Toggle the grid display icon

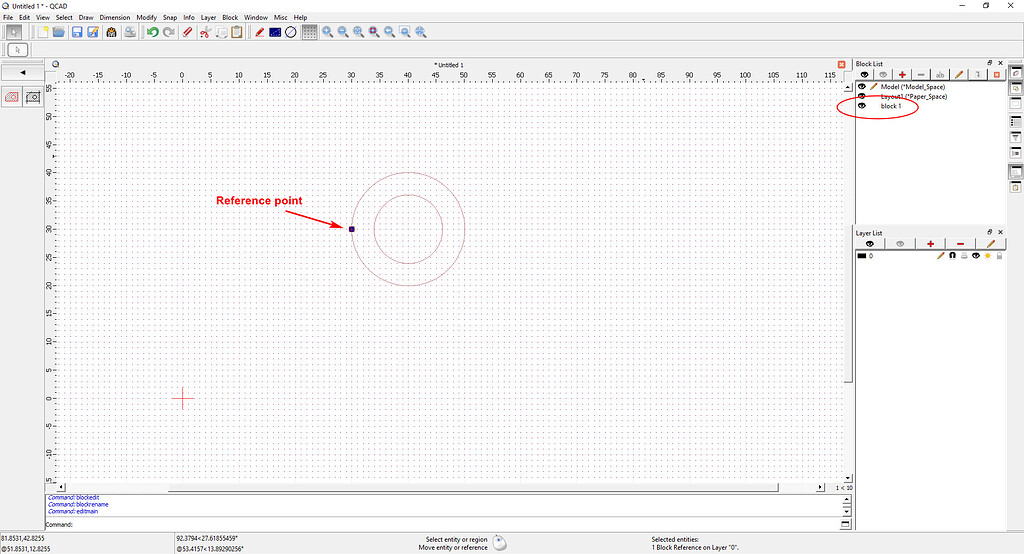pyautogui.click(x=310, y=32)
